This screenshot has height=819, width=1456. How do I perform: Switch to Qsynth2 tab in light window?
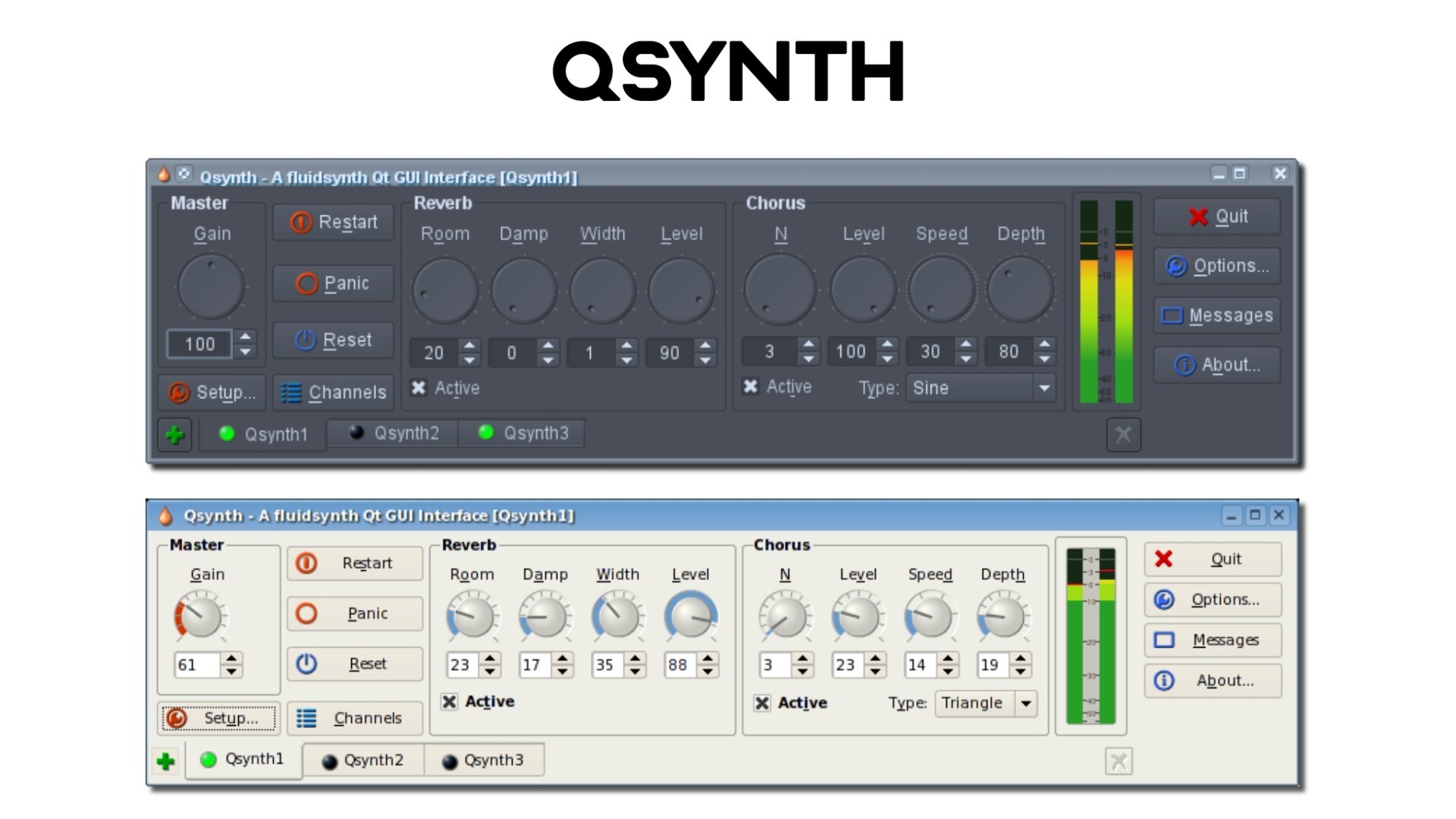362,761
